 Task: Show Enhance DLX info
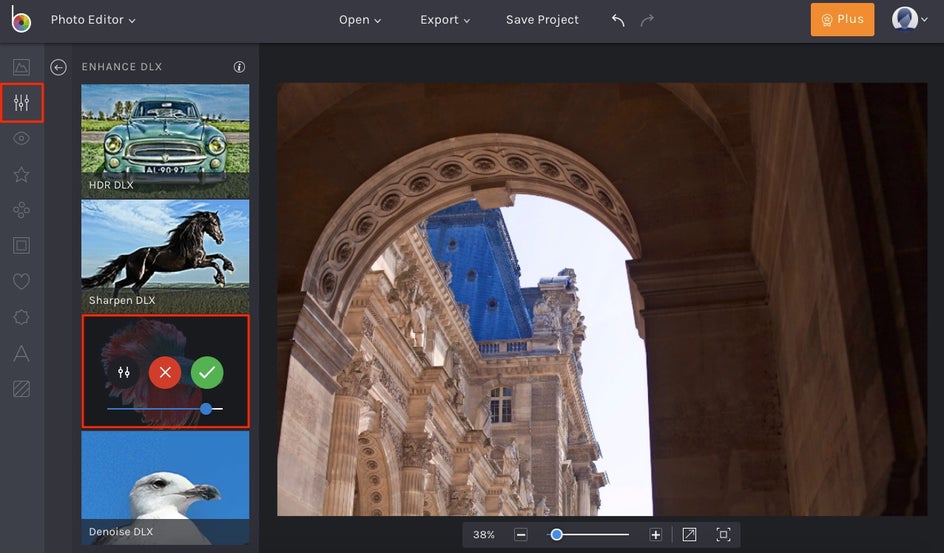pos(239,67)
